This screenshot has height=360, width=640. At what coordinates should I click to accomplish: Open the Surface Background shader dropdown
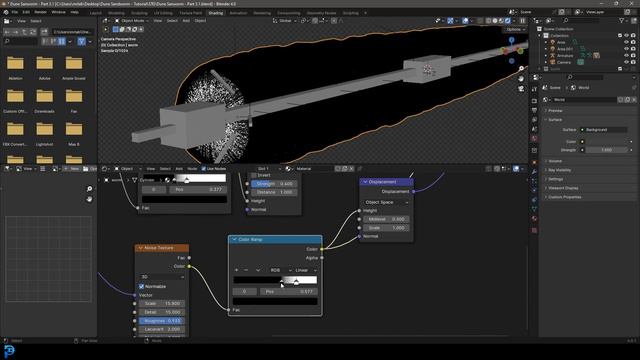[x=604, y=130]
